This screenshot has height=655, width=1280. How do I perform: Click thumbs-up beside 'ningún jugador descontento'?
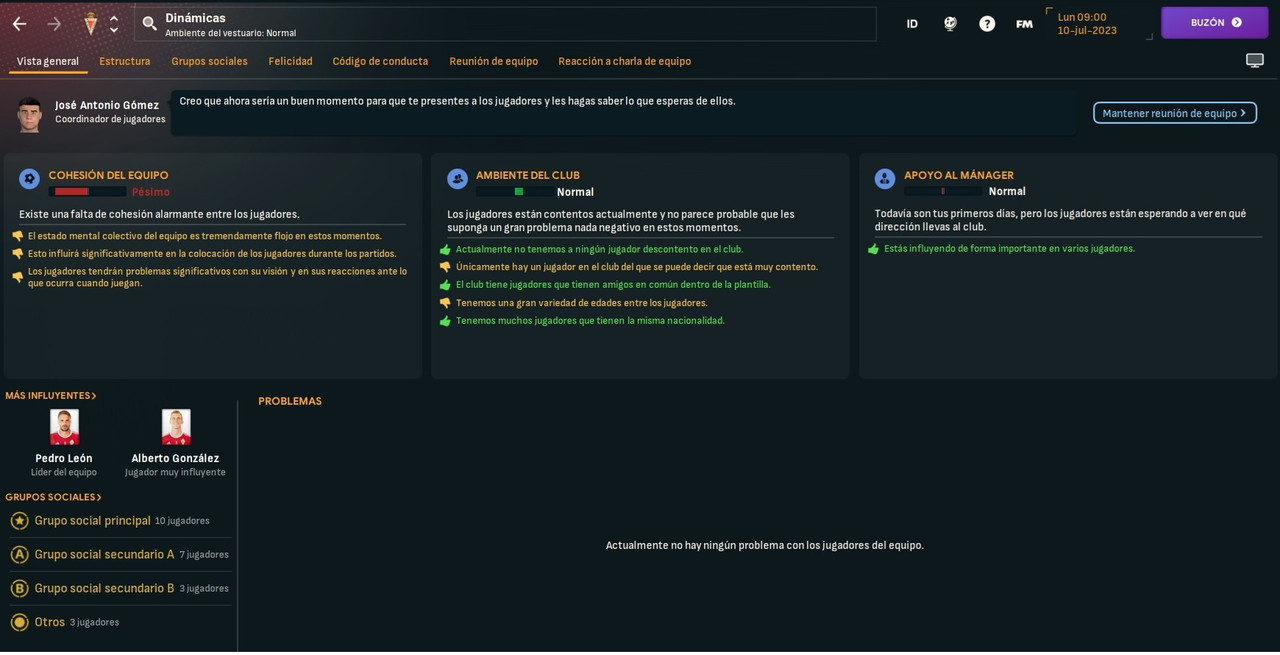click(445, 250)
